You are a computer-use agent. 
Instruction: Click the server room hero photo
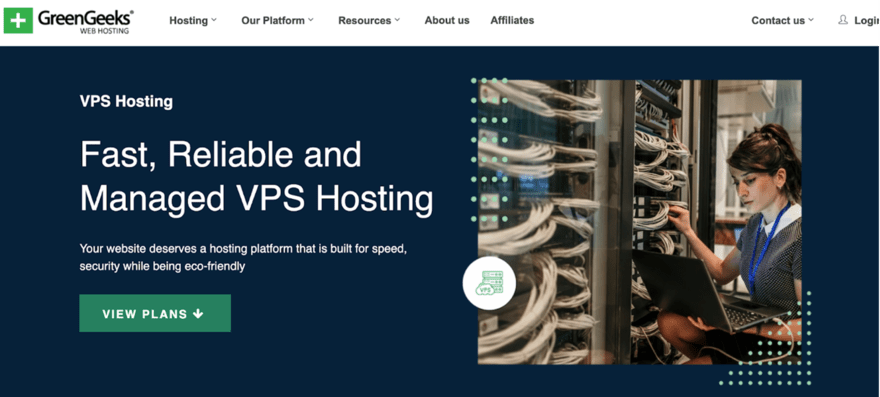[x=640, y=222]
